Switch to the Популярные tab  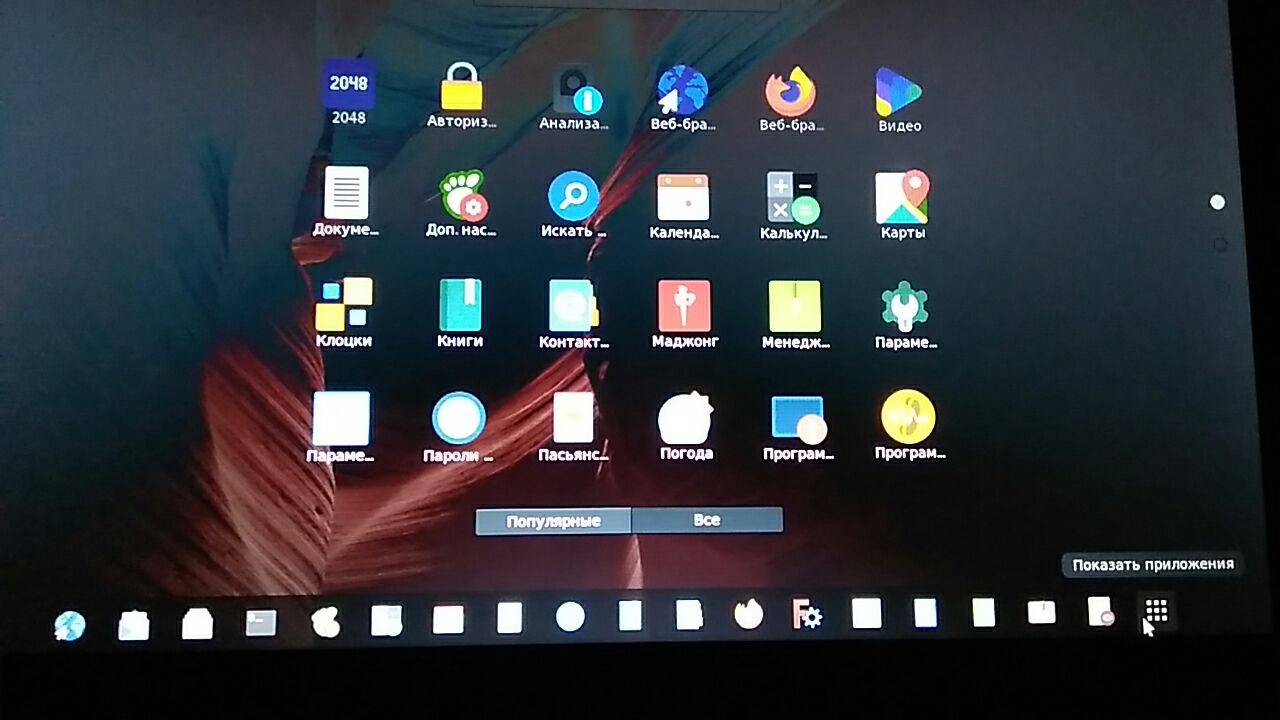pos(553,521)
